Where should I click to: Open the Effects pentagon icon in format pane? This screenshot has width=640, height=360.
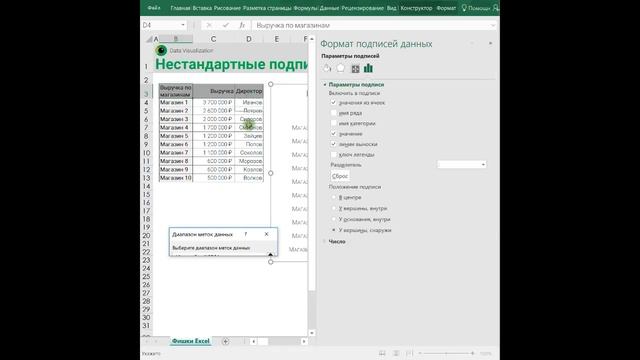click(340, 69)
